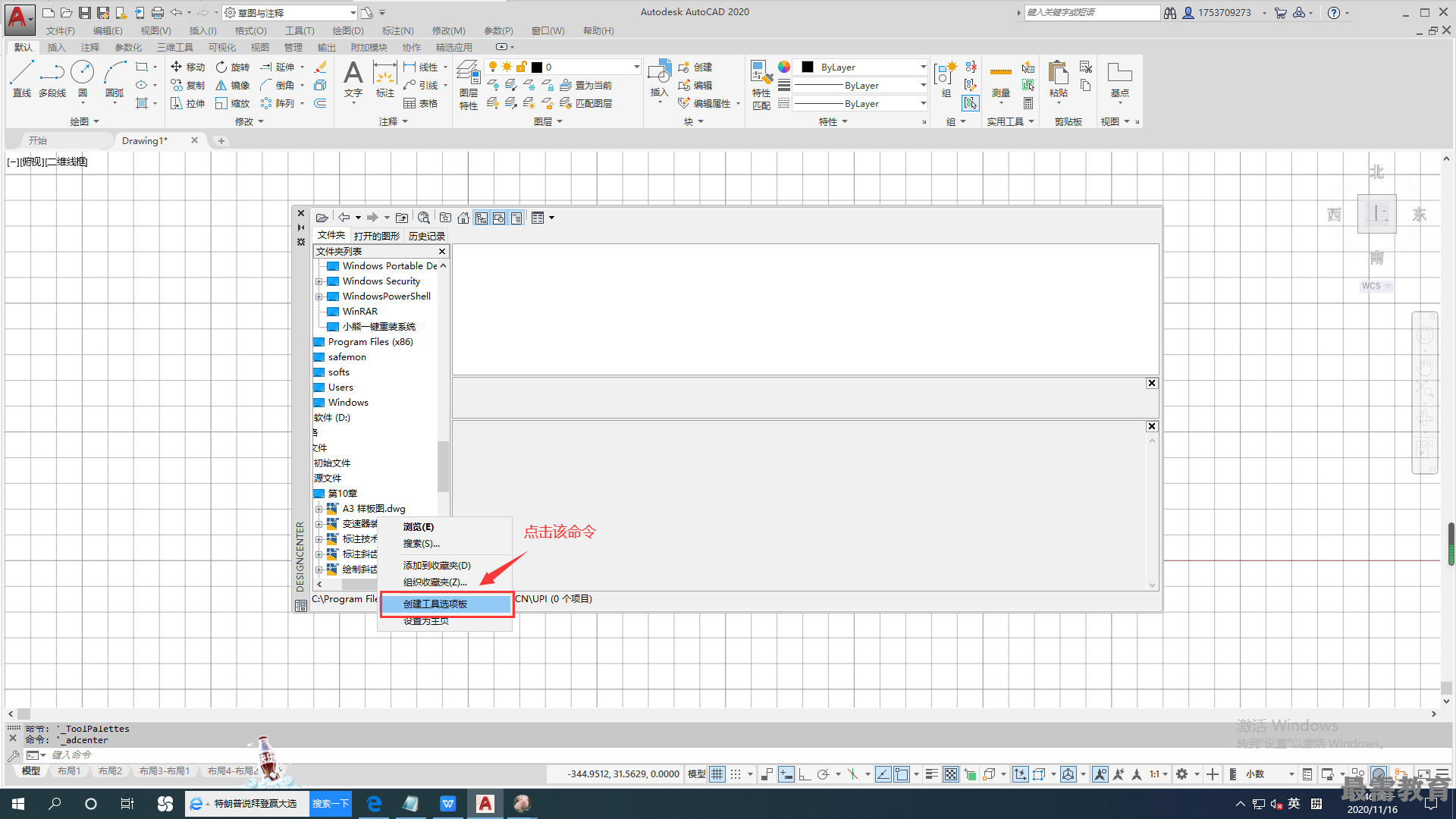This screenshot has width=1456, height=819.
Task: Choose 创建工具选项板 from context menu
Action: click(x=446, y=604)
